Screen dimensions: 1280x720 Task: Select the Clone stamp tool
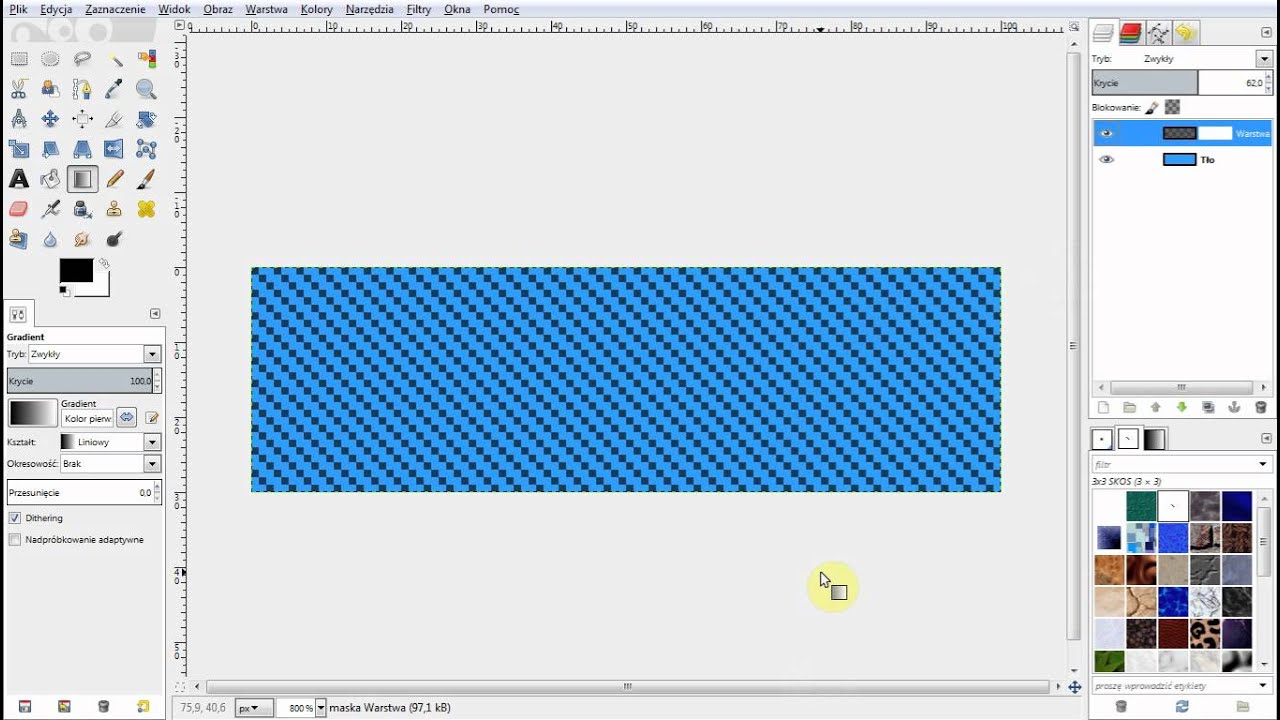click(114, 209)
